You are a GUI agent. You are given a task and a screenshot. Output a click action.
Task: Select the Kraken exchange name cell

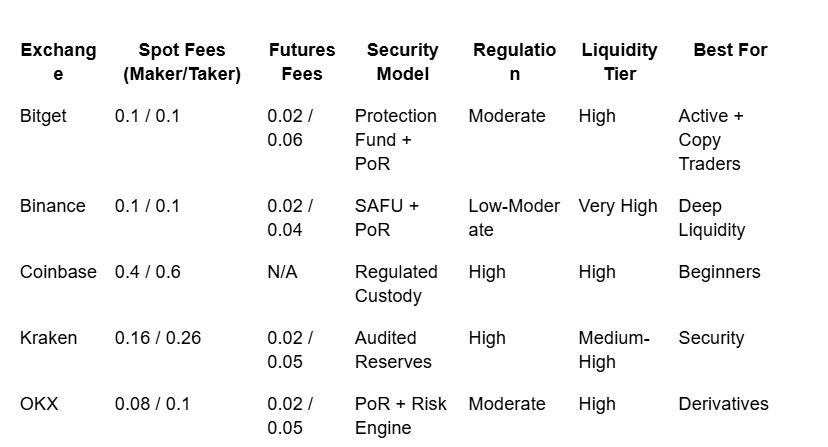[x=48, y=338]
